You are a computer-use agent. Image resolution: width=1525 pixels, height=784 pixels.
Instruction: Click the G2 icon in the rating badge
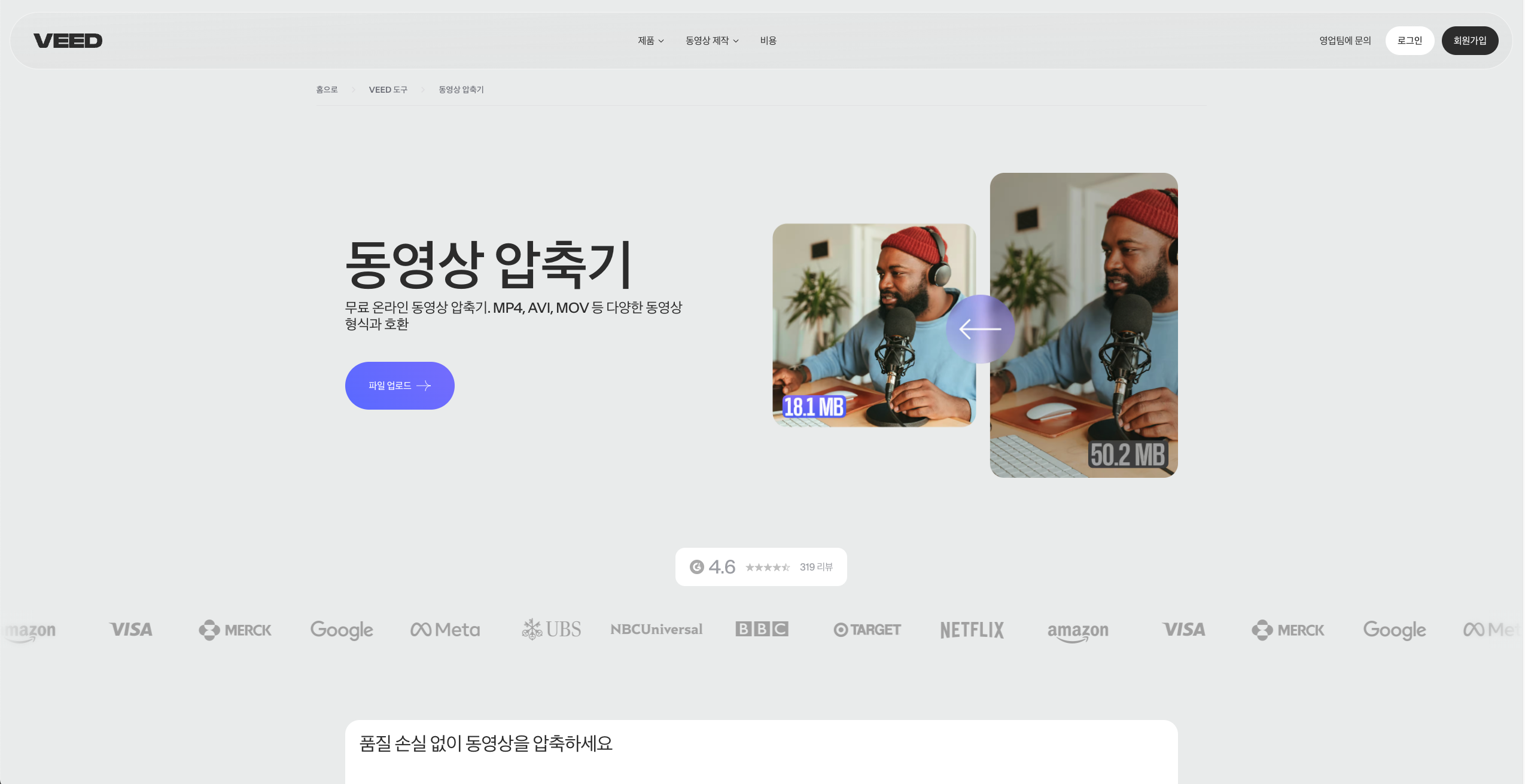(698, 566)
